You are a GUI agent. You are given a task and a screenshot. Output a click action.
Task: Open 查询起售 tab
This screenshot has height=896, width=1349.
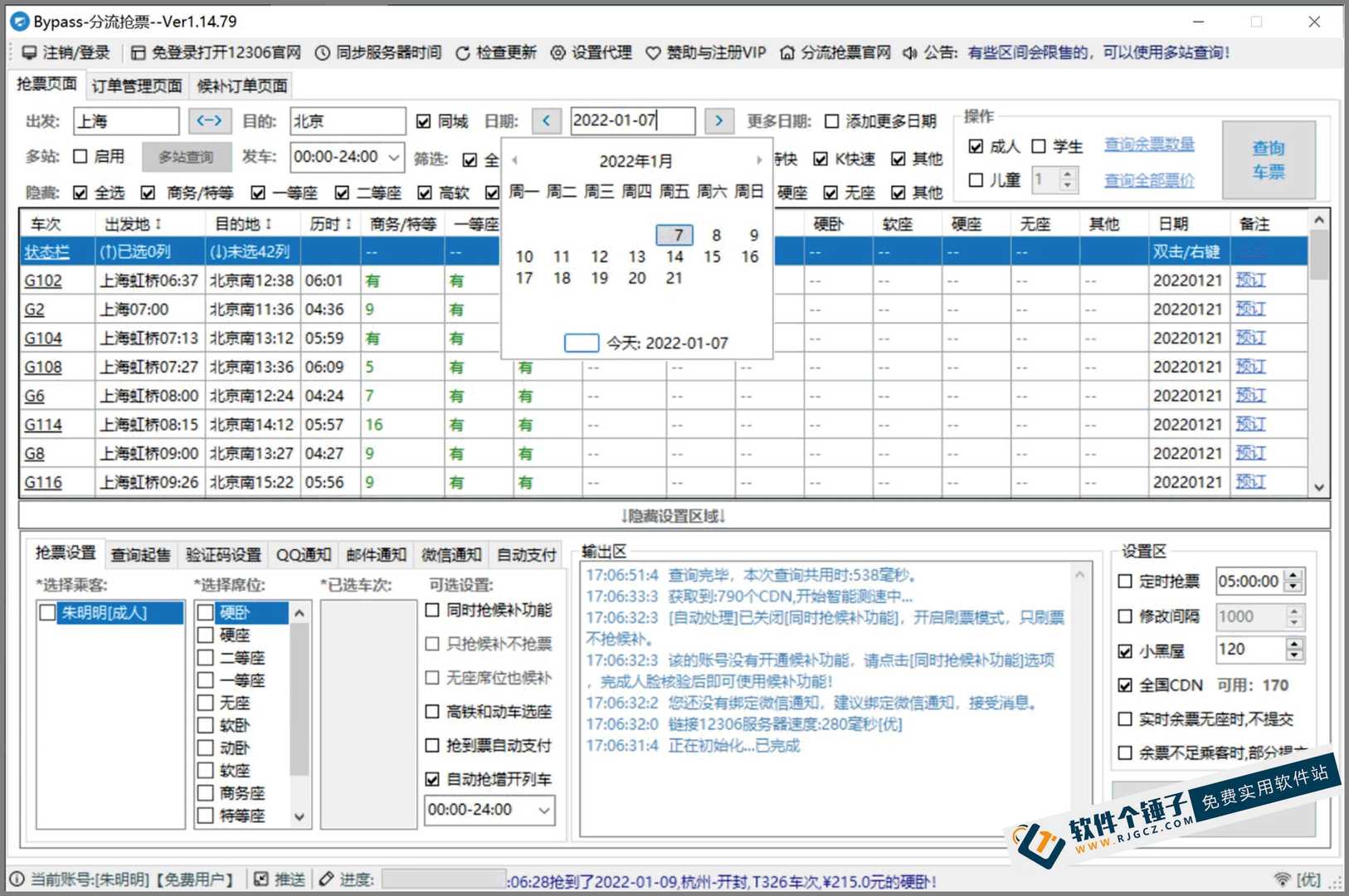pos(140,555)
